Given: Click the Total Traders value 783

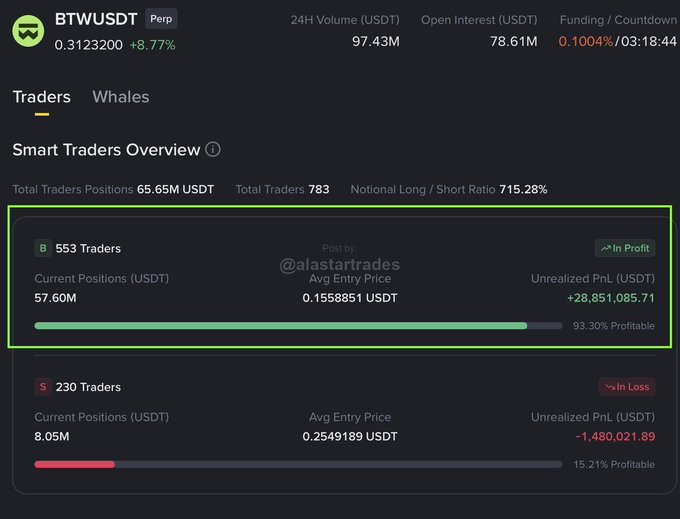Looking at the screenshot, I should [x=319, y=189].
